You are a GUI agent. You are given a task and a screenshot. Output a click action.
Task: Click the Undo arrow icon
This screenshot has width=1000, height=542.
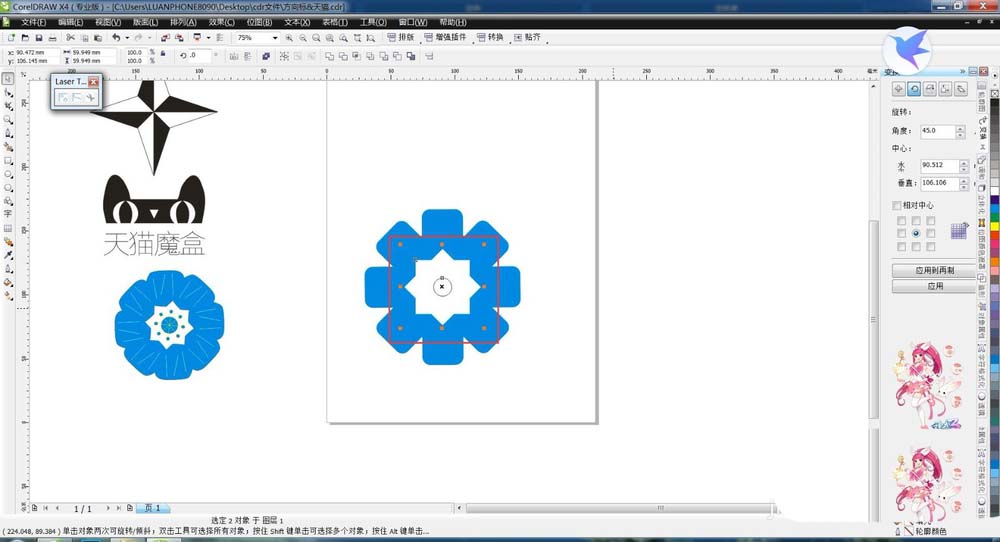point(115,38)
